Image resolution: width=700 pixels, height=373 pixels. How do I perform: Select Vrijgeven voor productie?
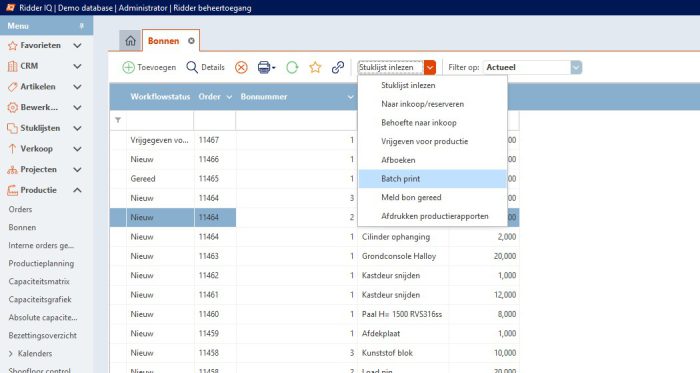coord(432,141)
